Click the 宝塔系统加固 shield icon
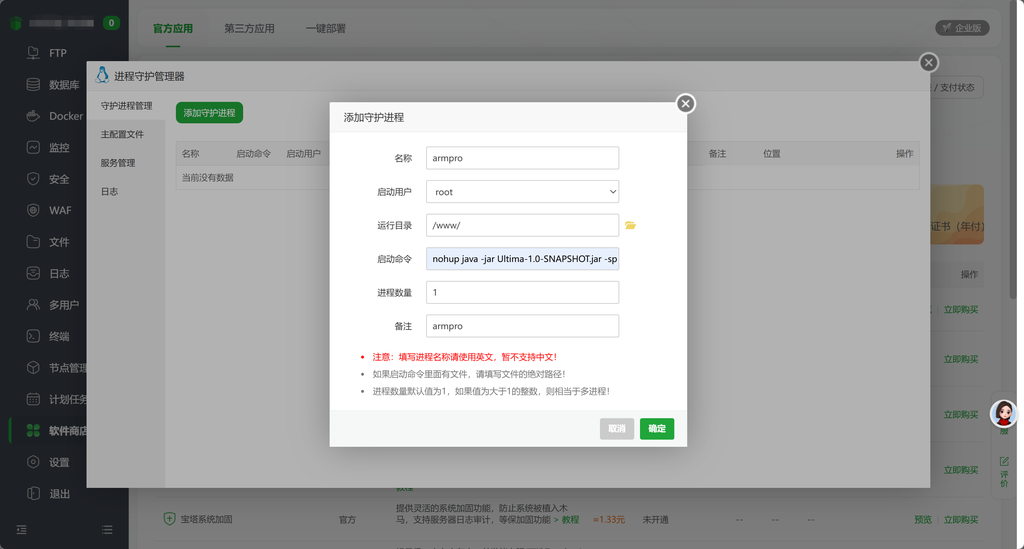The image size is (1024, 549). pos(169,519)
